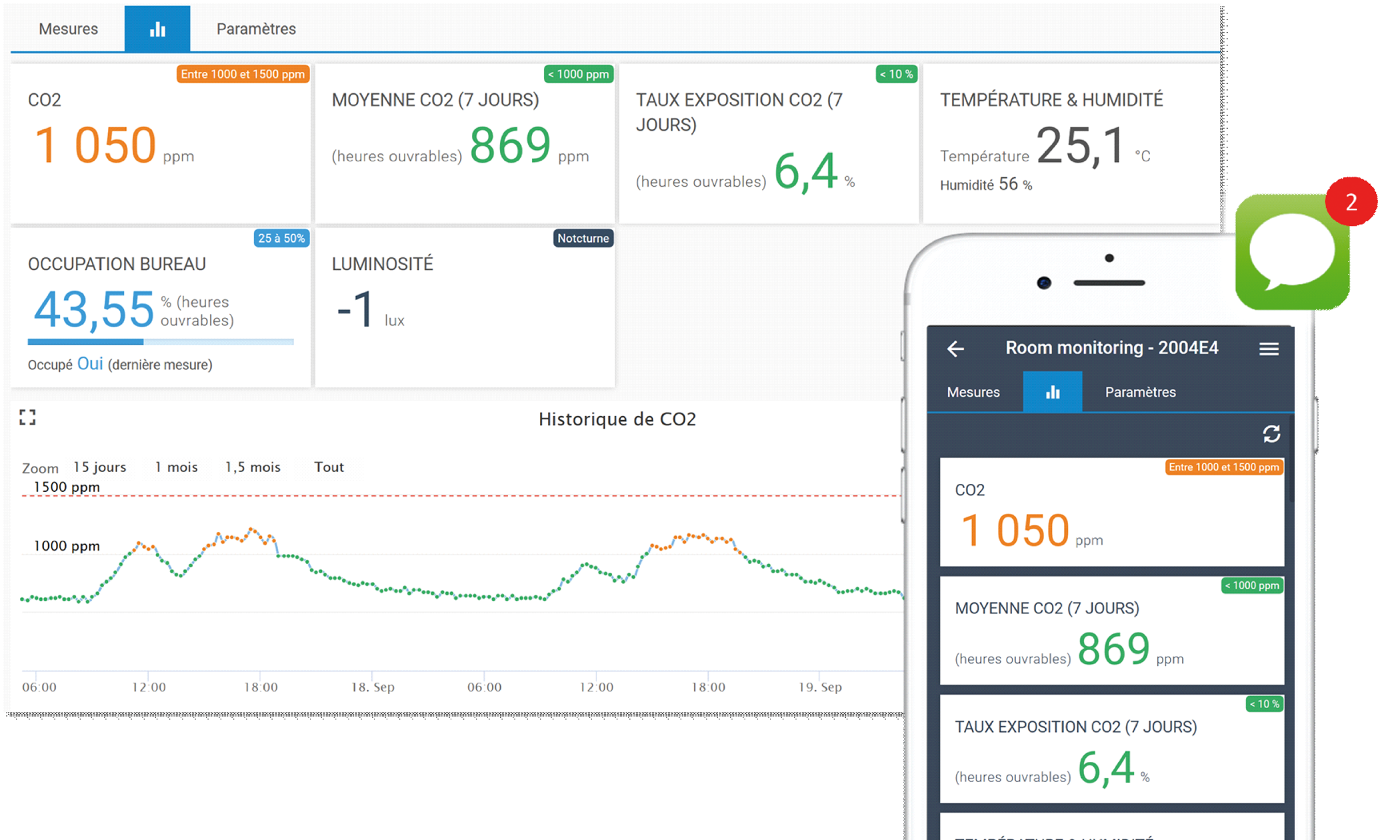Click the '19. Sep' axis date label

(820, 687)
